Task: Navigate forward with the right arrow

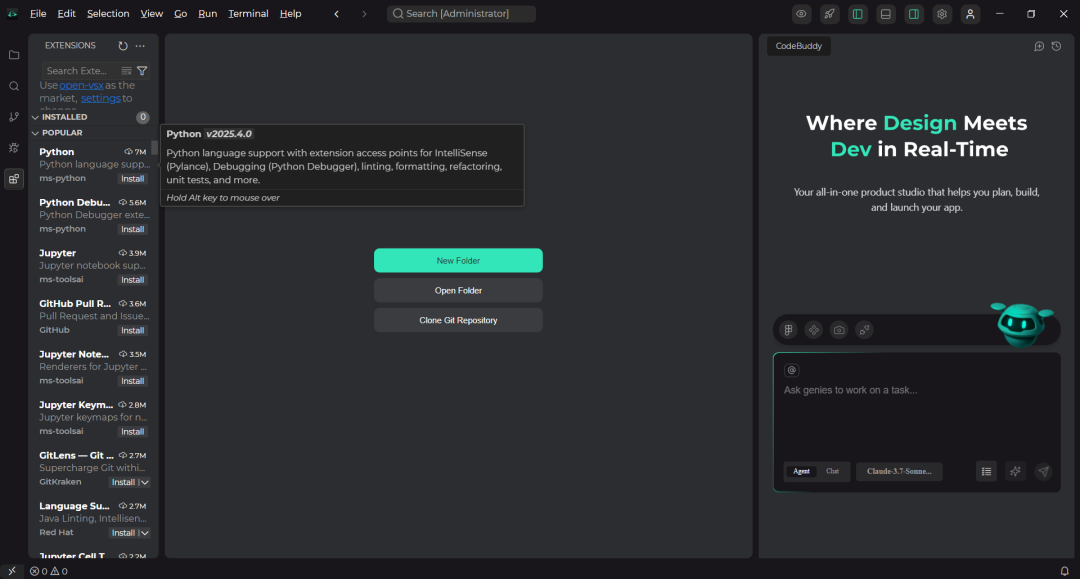Action: pos(364,14)
